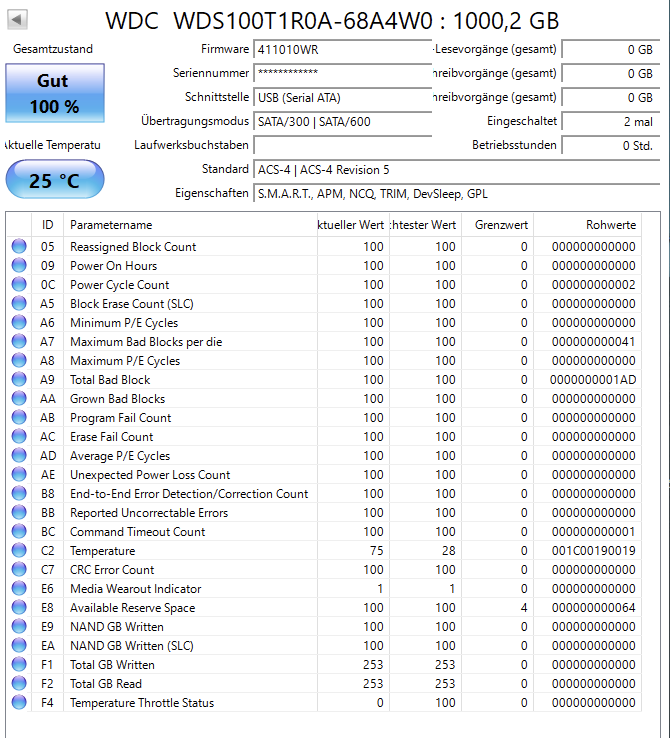The image size is (670, 738).
Task: Select the Power Cycle Count parameter name
Action: coord(119,285)
